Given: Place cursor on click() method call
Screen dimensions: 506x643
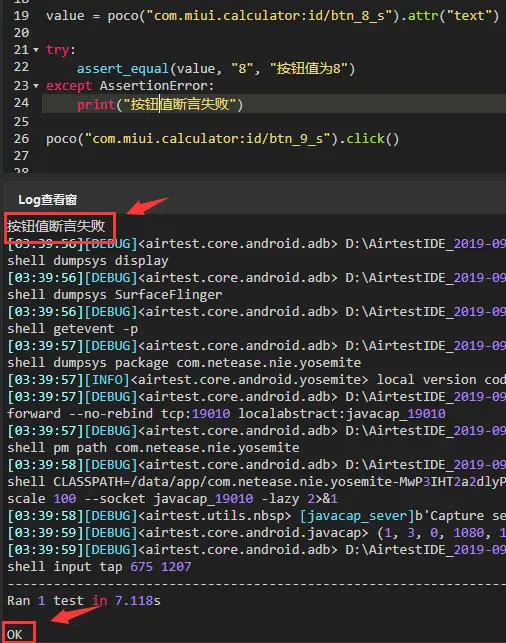Looking at the screenshot, I should click(373, 139).
